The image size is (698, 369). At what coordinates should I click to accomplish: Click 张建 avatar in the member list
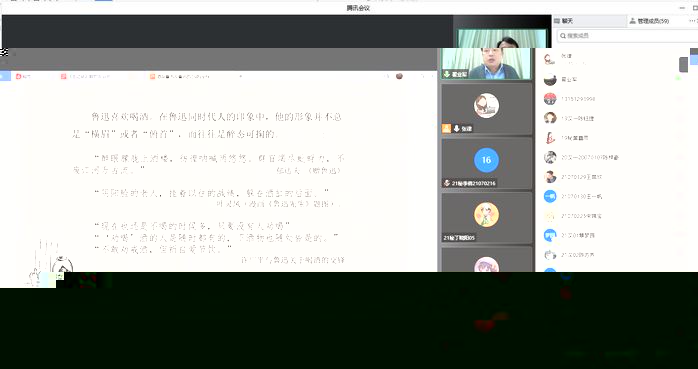pos(550,59)
